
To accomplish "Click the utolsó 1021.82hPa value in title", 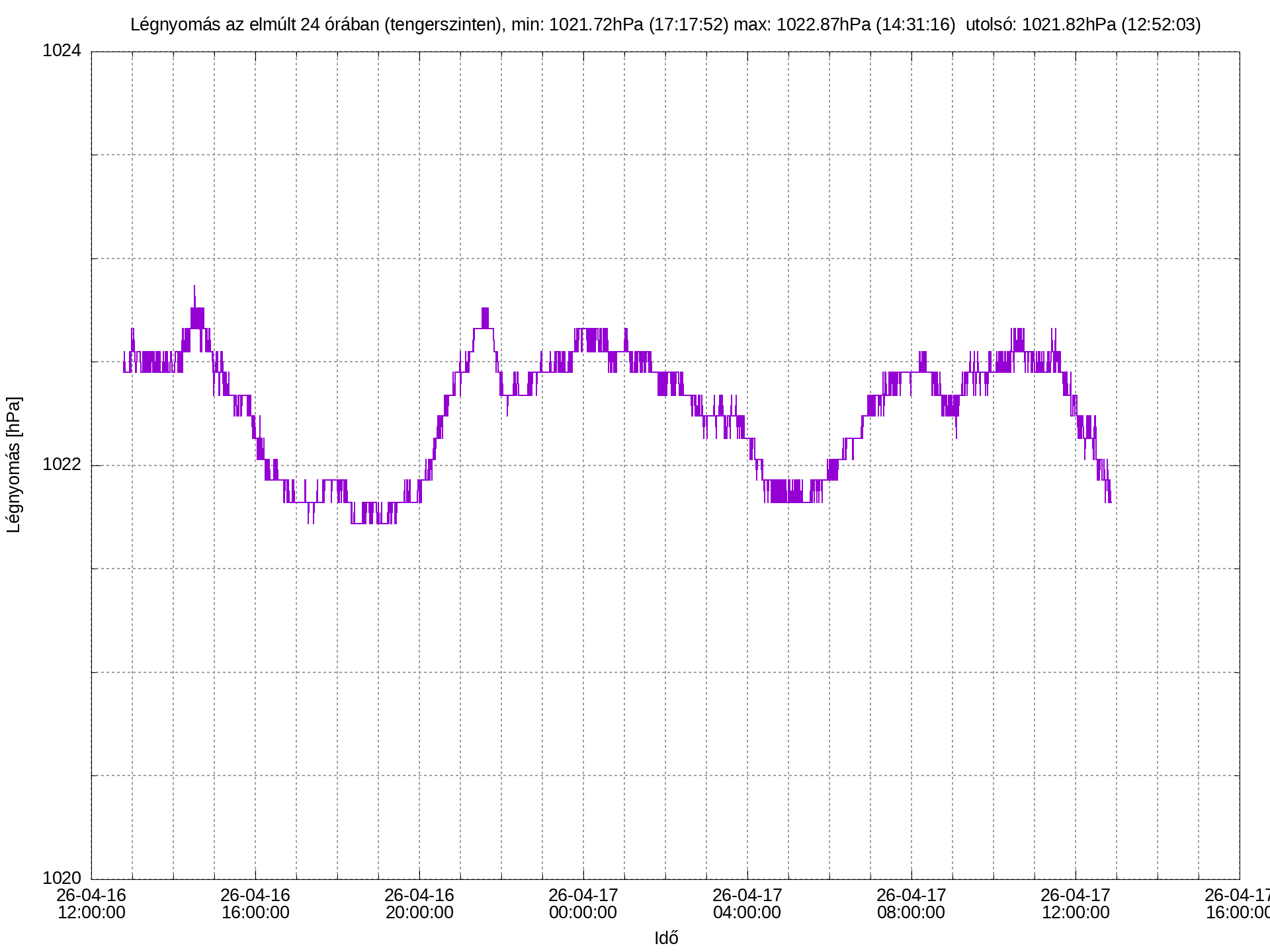I will click(1068, 24).
